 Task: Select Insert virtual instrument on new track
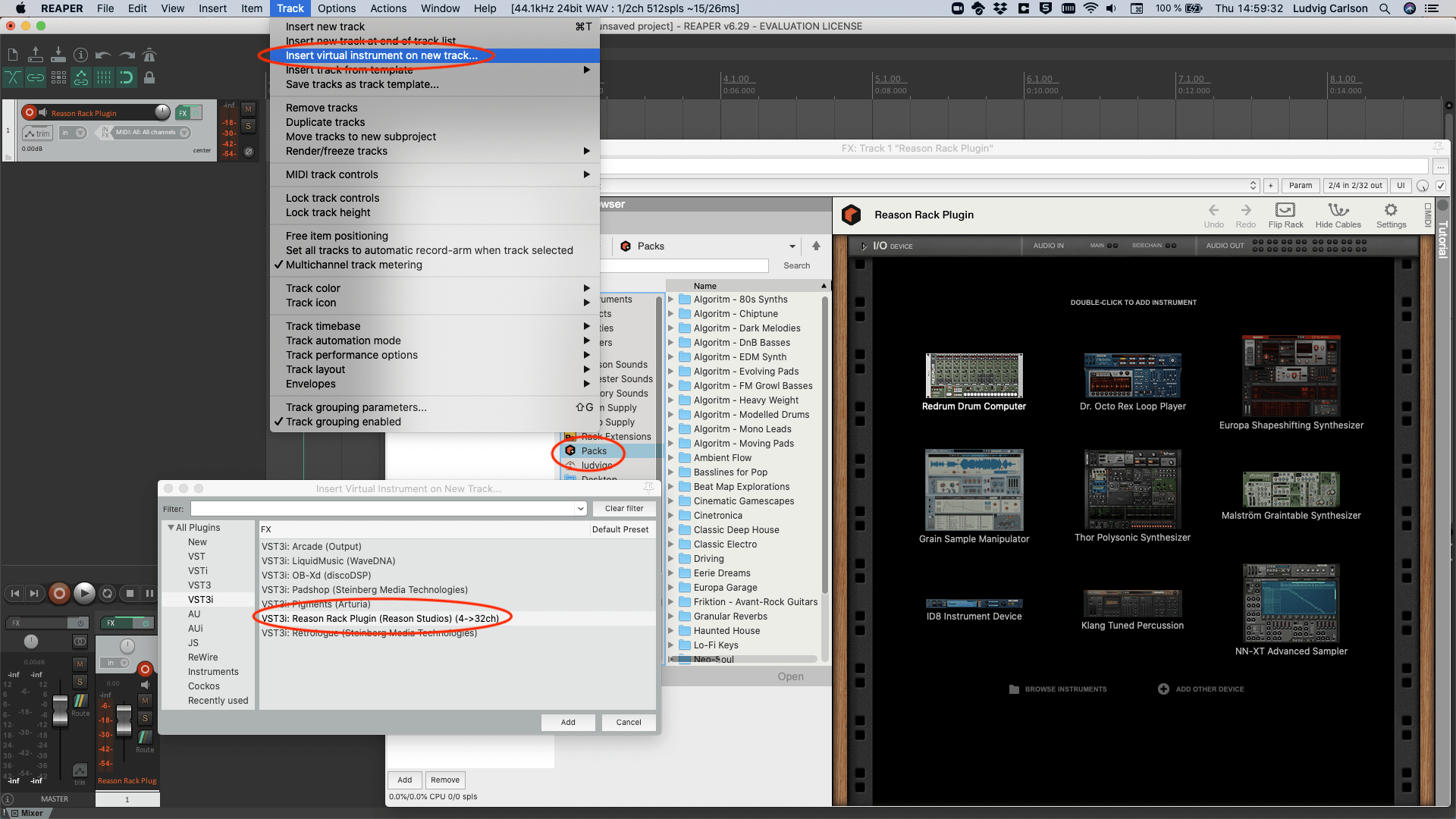[381, 55]
